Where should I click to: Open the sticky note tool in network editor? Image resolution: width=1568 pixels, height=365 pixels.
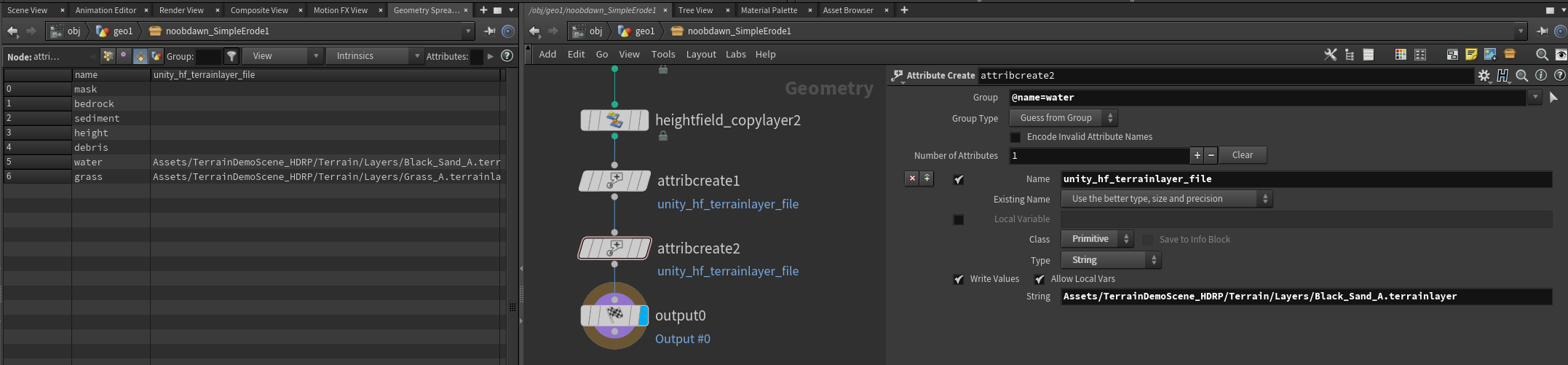pos(1471,55)
